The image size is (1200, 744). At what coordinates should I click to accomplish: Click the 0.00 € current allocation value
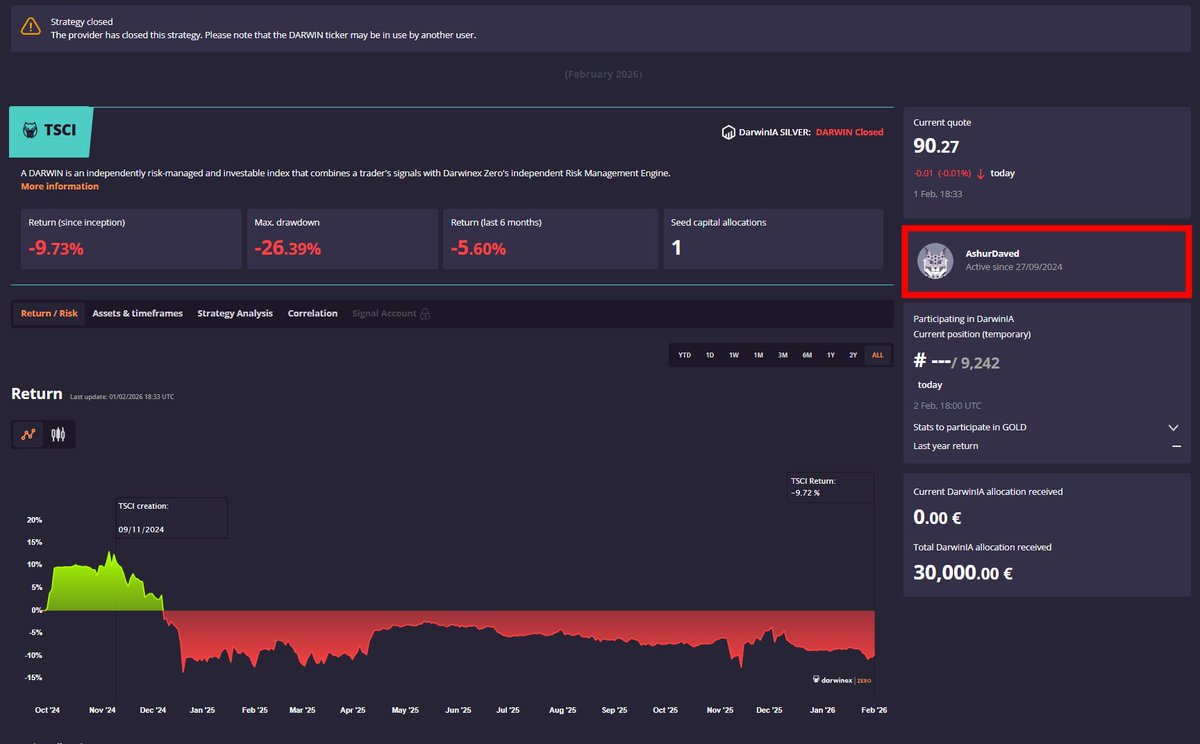click(937, 518)
